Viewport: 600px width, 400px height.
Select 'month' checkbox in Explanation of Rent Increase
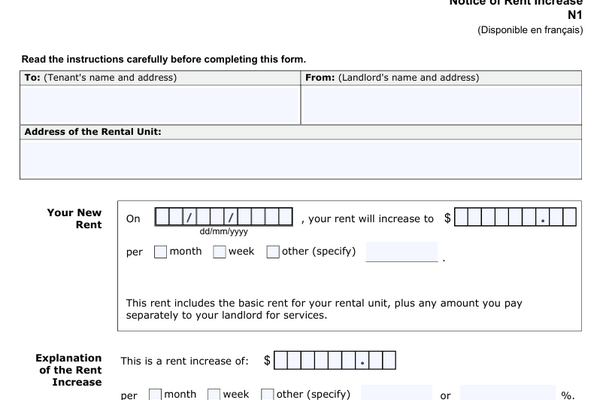155,394
